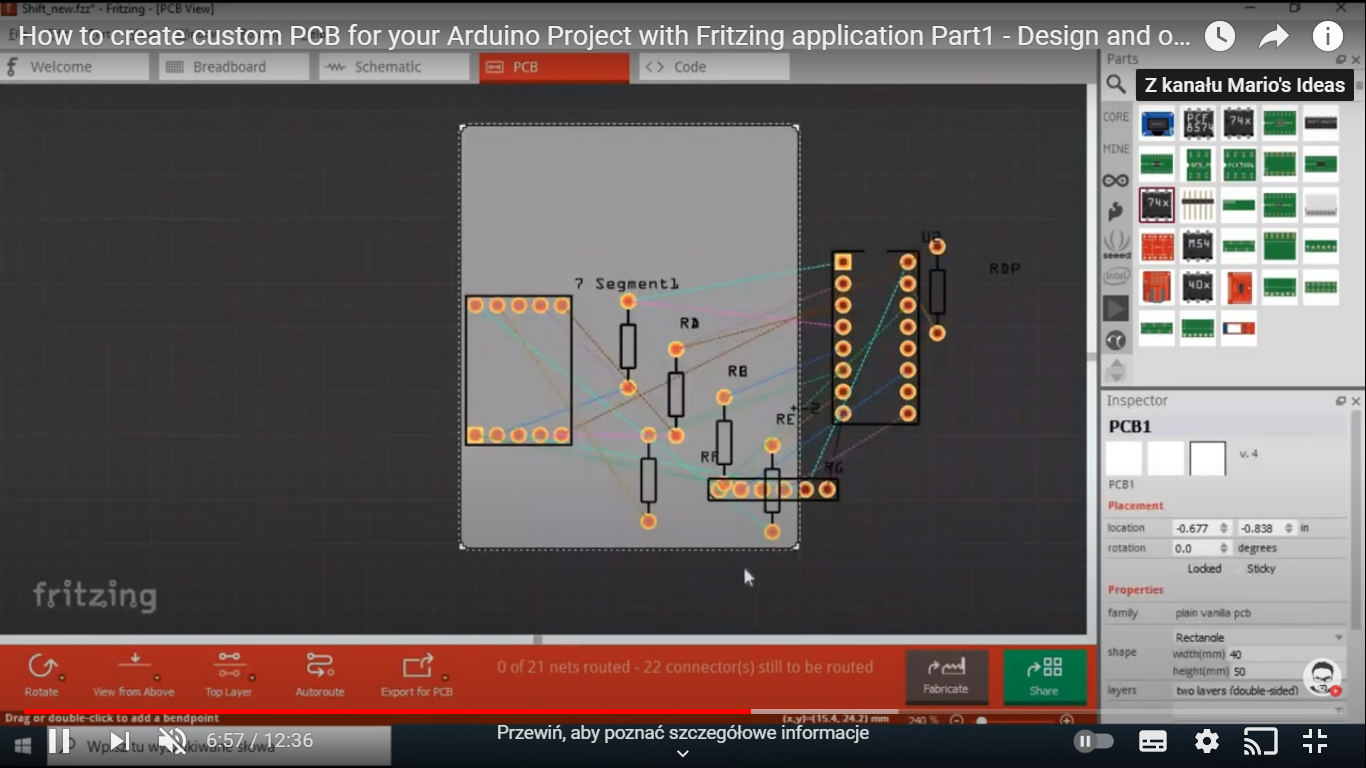
Task: Open the Arduino parts bin
Action: point(1116,181)
